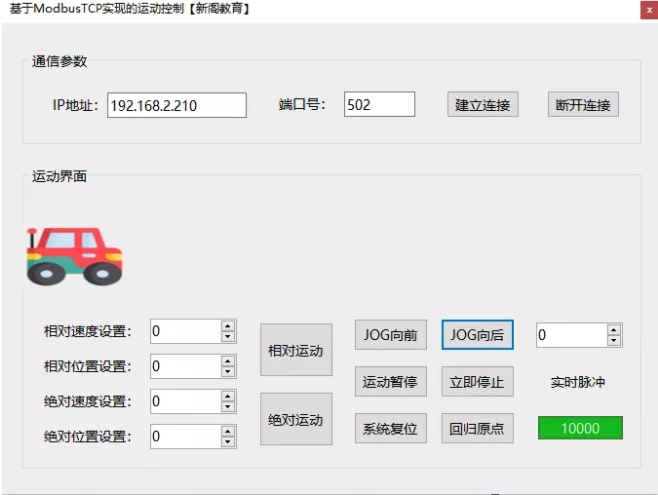Click the 绝对速度设置 label
Viewport: 658px width, 495px height.
tap(88, 401)
